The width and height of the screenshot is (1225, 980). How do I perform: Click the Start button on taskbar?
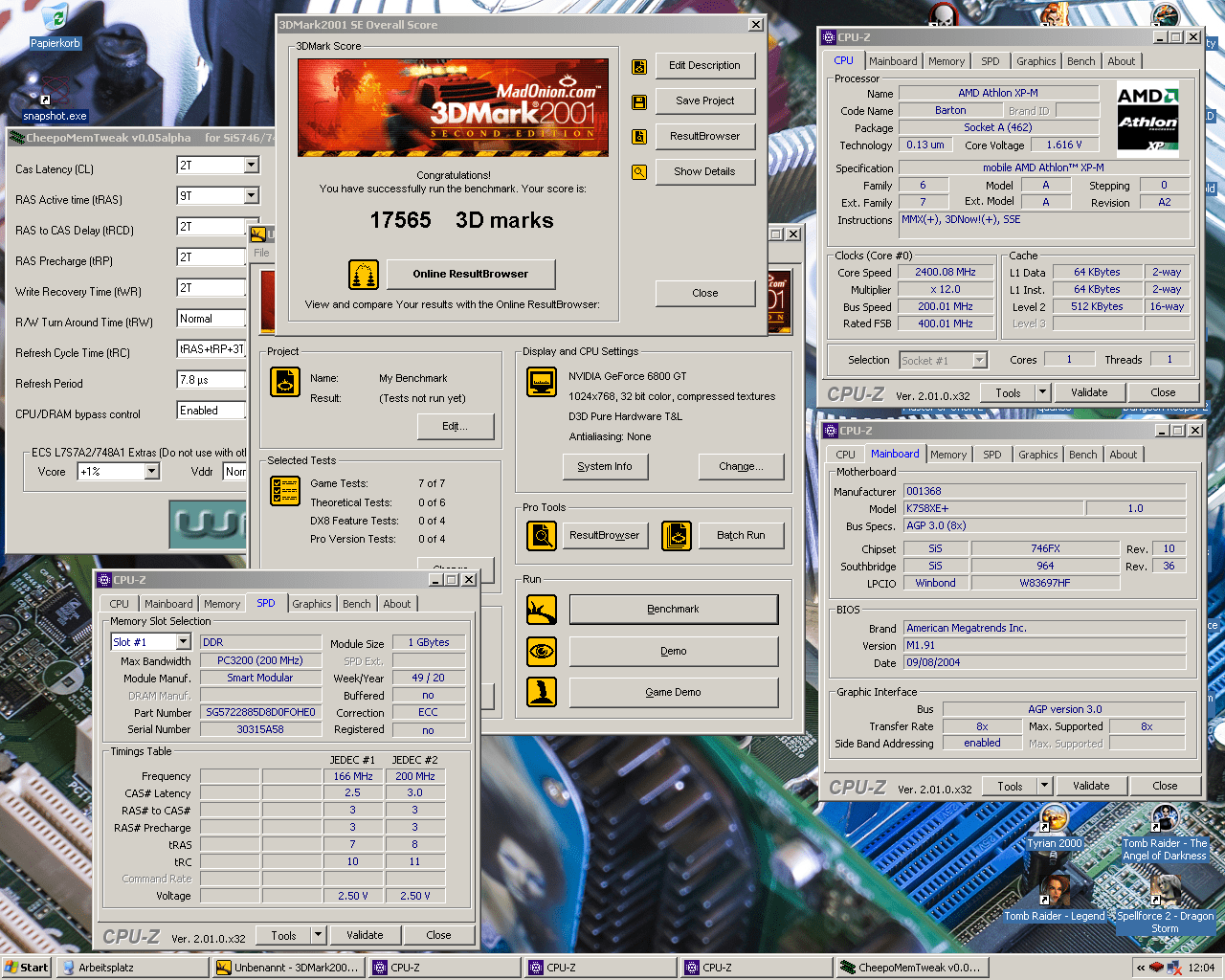click(27, 968)
